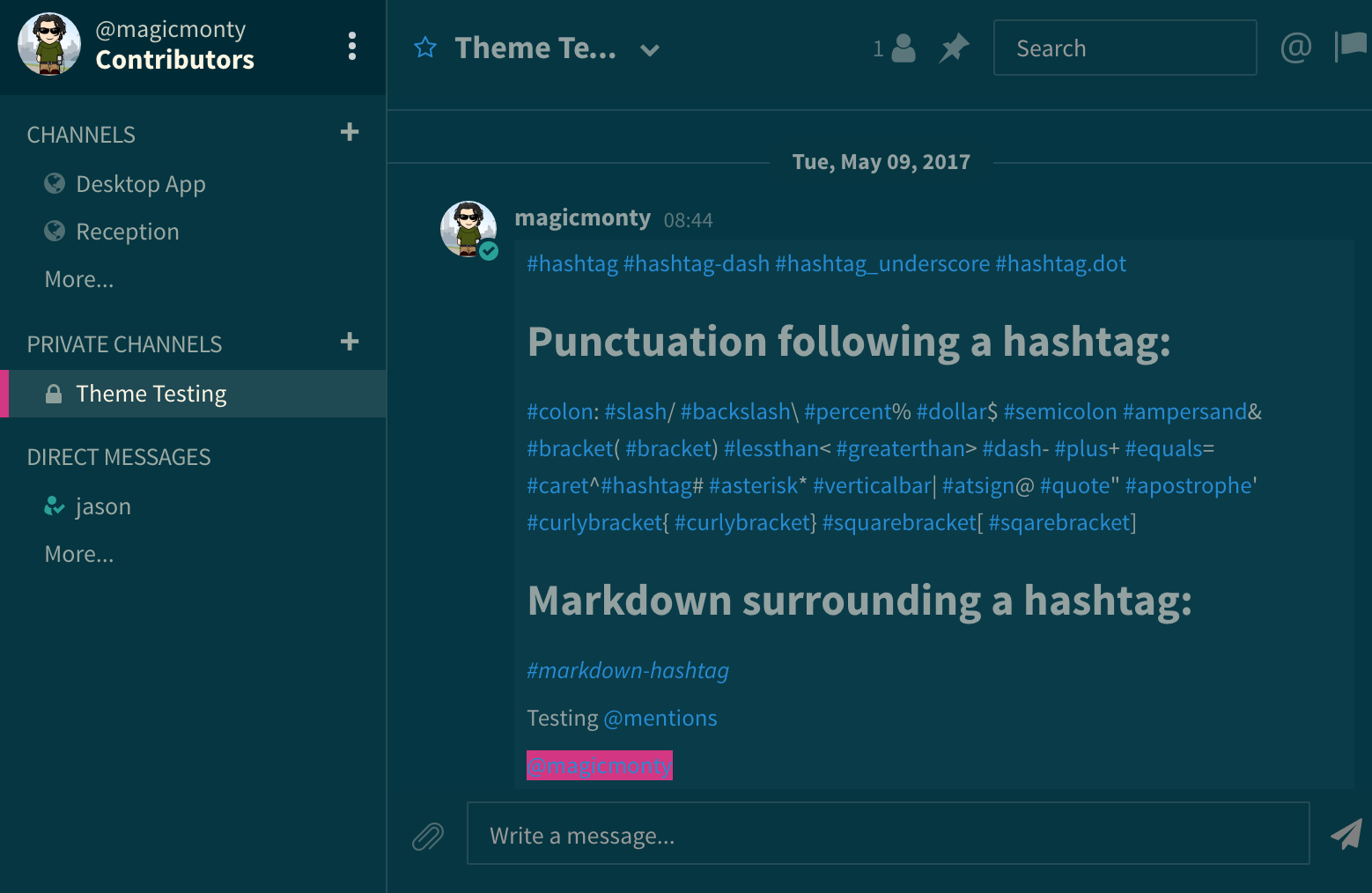Click the lock icon beside Theme Testing
The width and height of the screenshot is (1372, 893).
[x=53, y=394]
